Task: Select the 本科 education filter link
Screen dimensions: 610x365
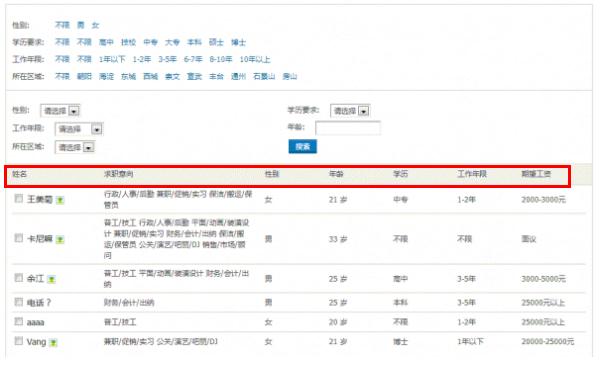Action: [x=195, y=42]
